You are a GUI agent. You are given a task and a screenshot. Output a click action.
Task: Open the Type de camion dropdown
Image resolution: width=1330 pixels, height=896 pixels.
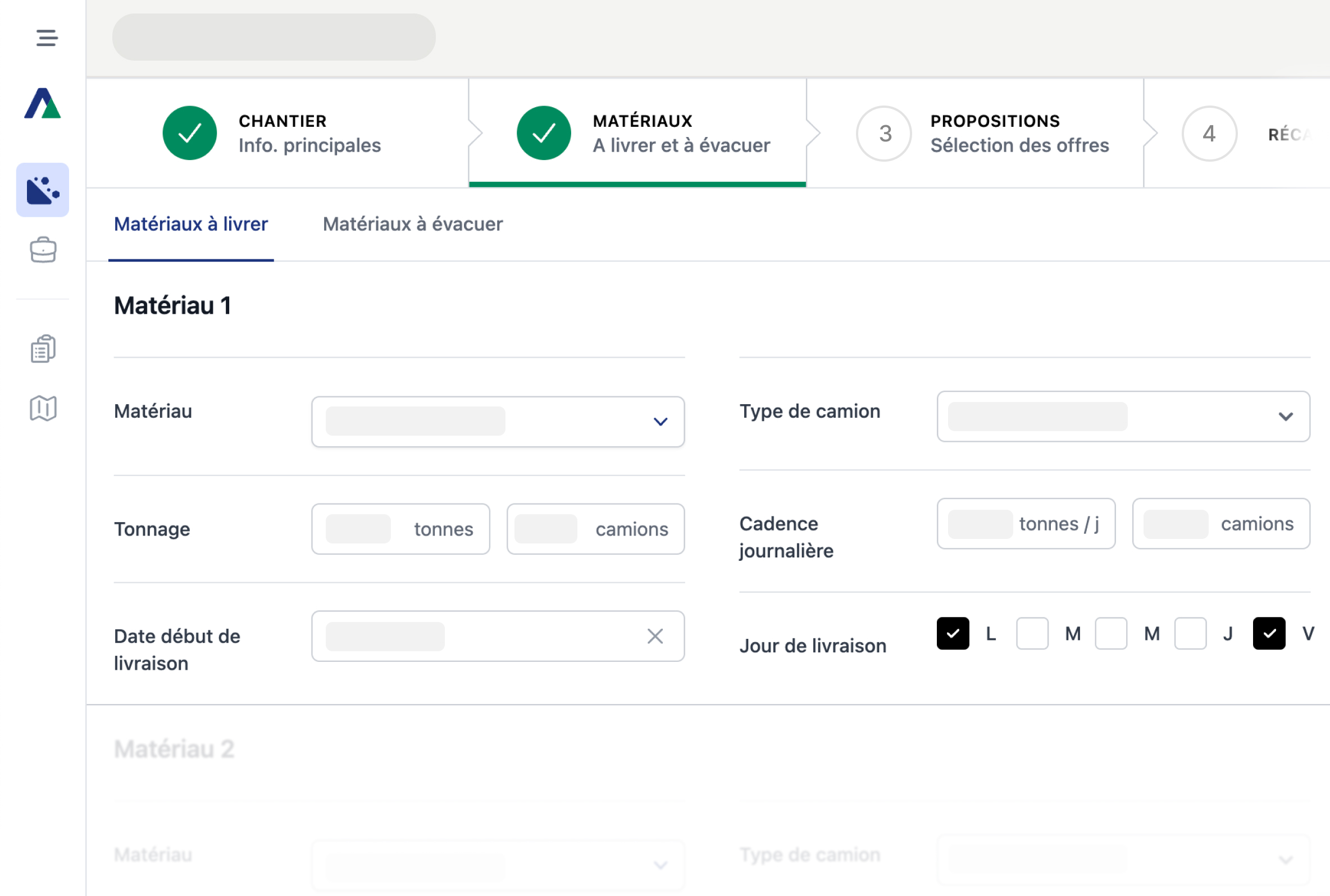point(1286,417)
